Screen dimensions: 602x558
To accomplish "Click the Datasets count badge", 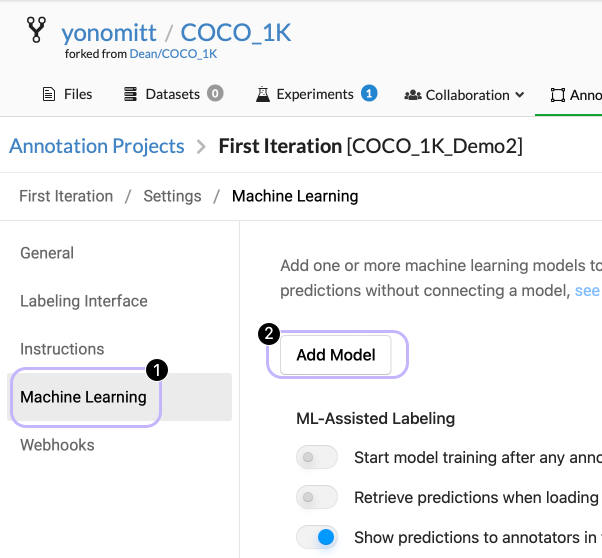I will pos(215,94).
